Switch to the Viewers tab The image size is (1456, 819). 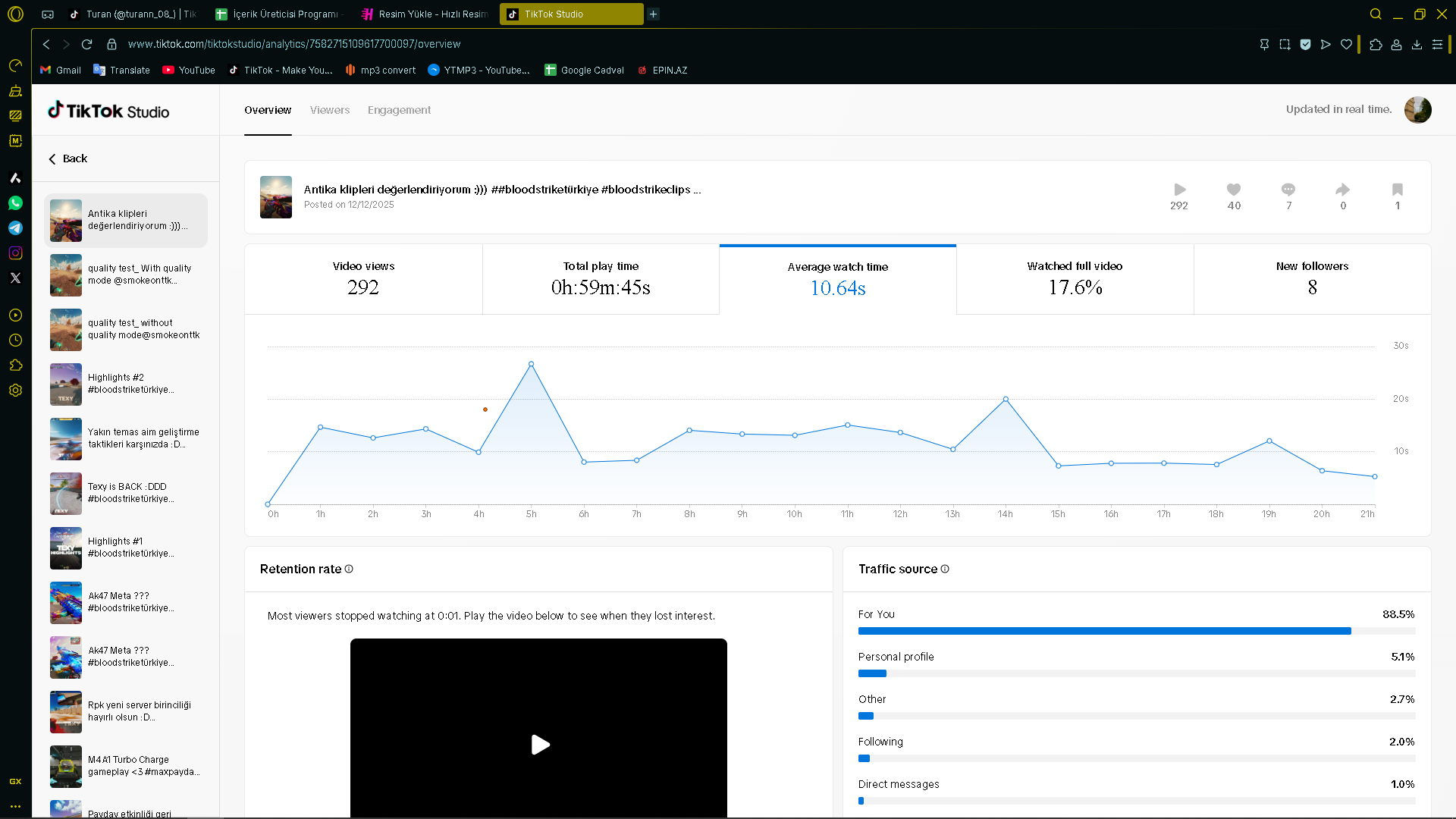click(x=330, y=110)
